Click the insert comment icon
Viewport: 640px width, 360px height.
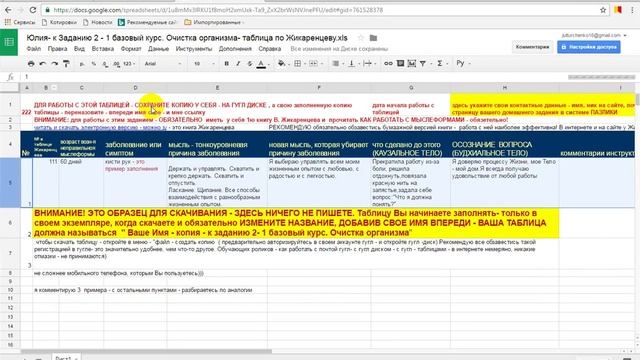[x=400, y=64]
